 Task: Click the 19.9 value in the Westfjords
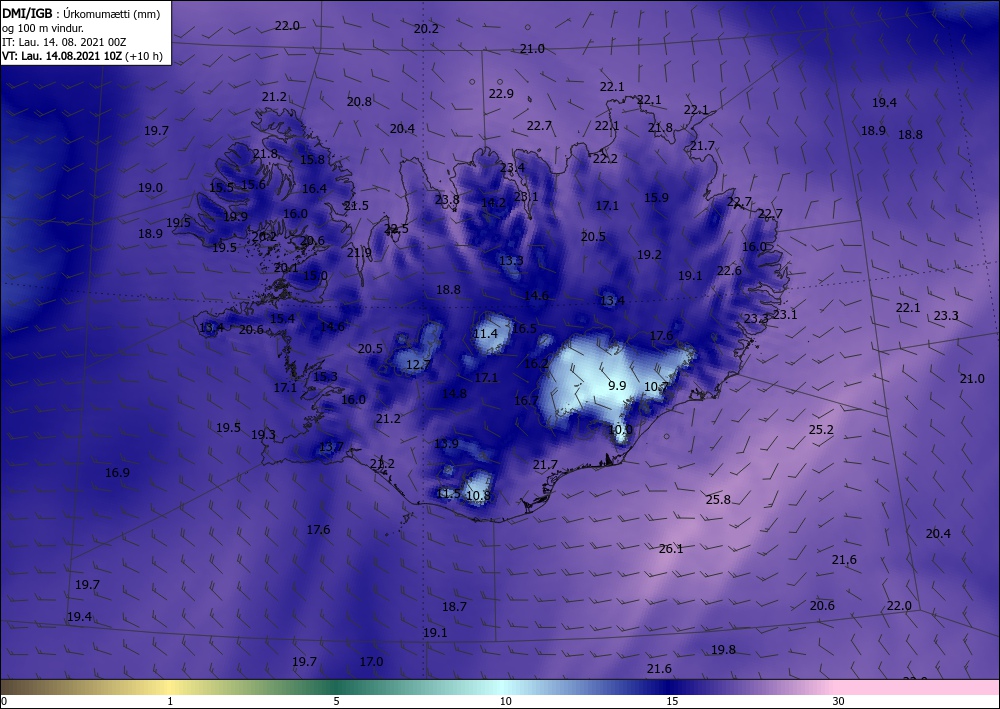(235, 217)
